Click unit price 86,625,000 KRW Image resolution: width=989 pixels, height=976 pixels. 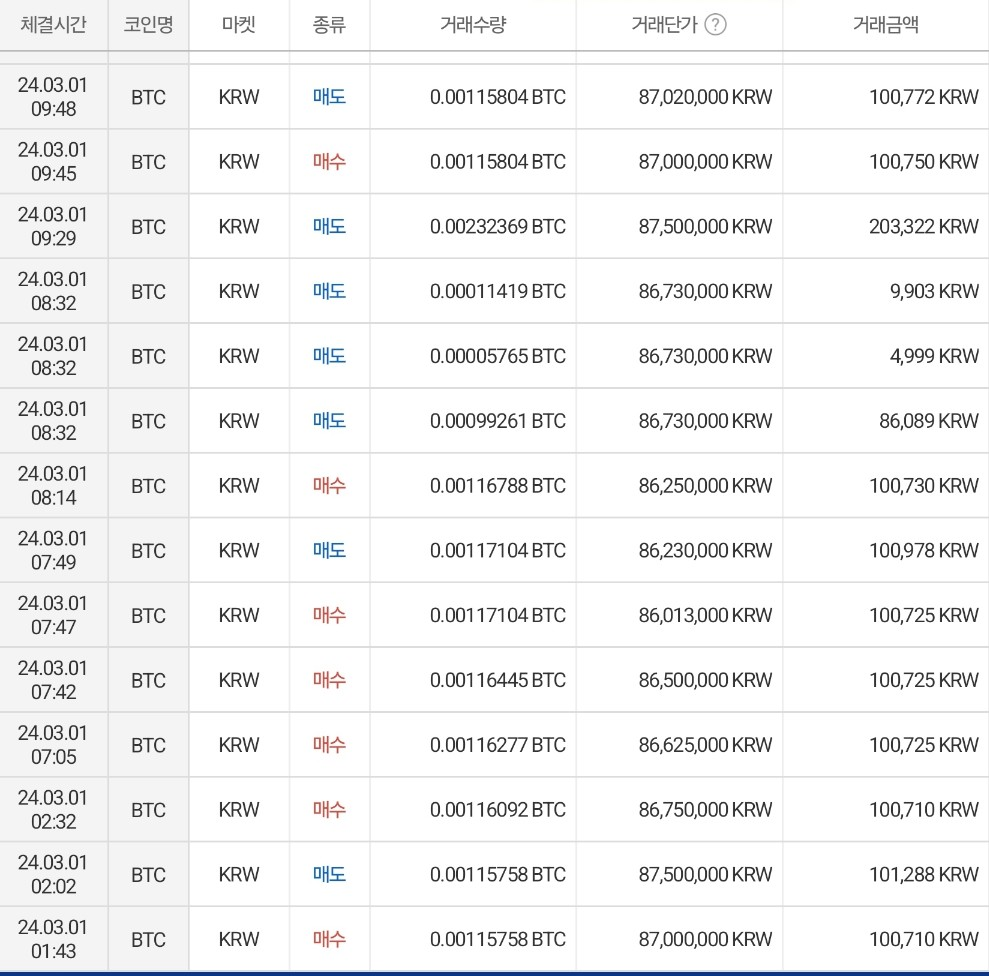pyautogui.click(x=705, y=745)
